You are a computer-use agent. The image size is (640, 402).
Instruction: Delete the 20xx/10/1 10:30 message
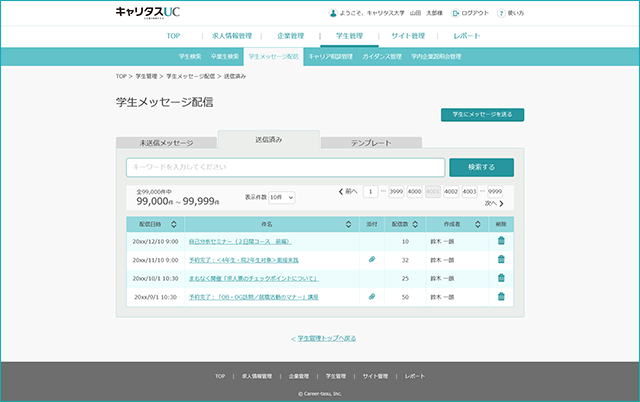pyautogui.click(x=501, y=278)
